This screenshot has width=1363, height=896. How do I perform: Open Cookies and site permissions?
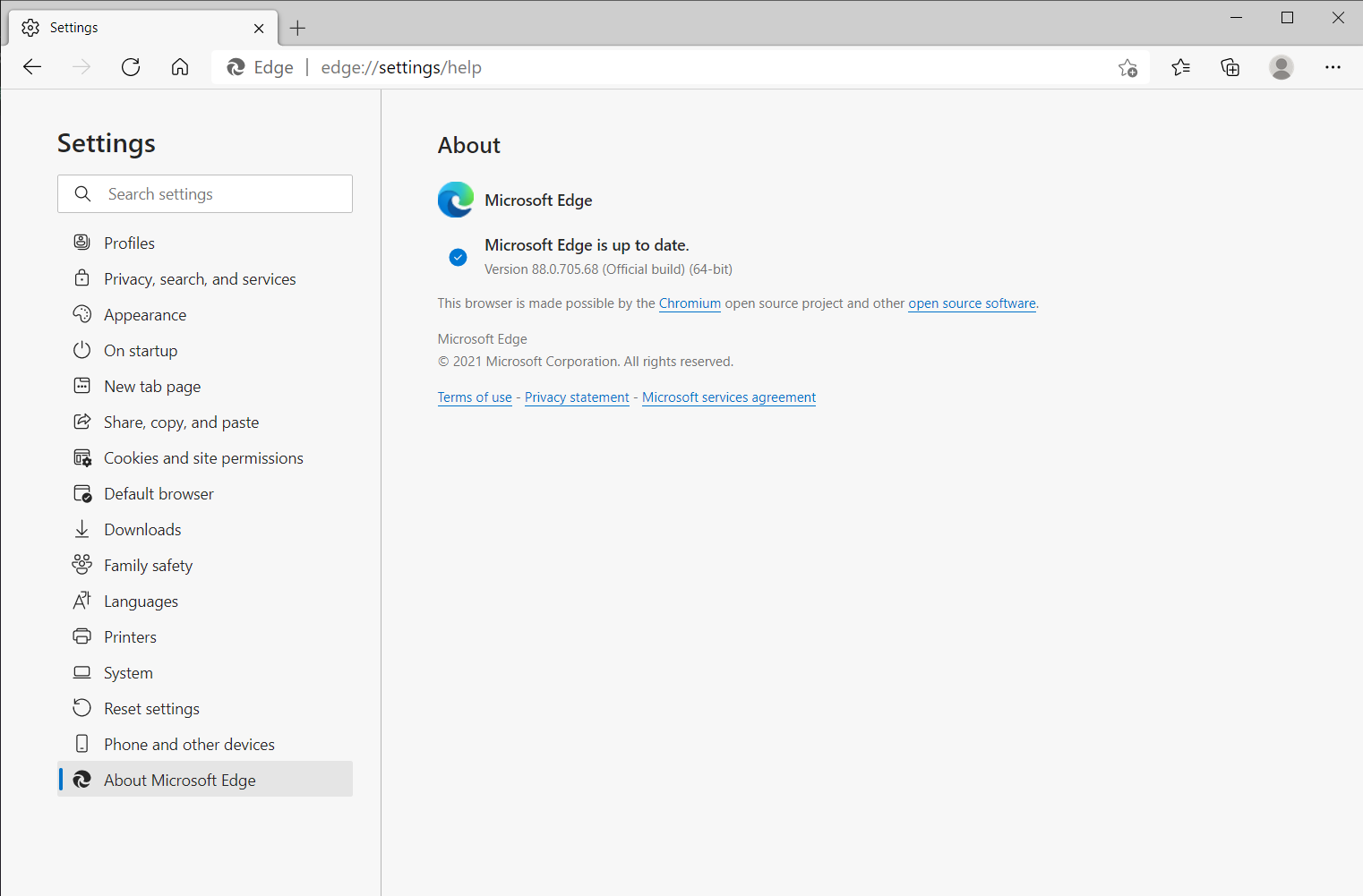click(205, 457)
